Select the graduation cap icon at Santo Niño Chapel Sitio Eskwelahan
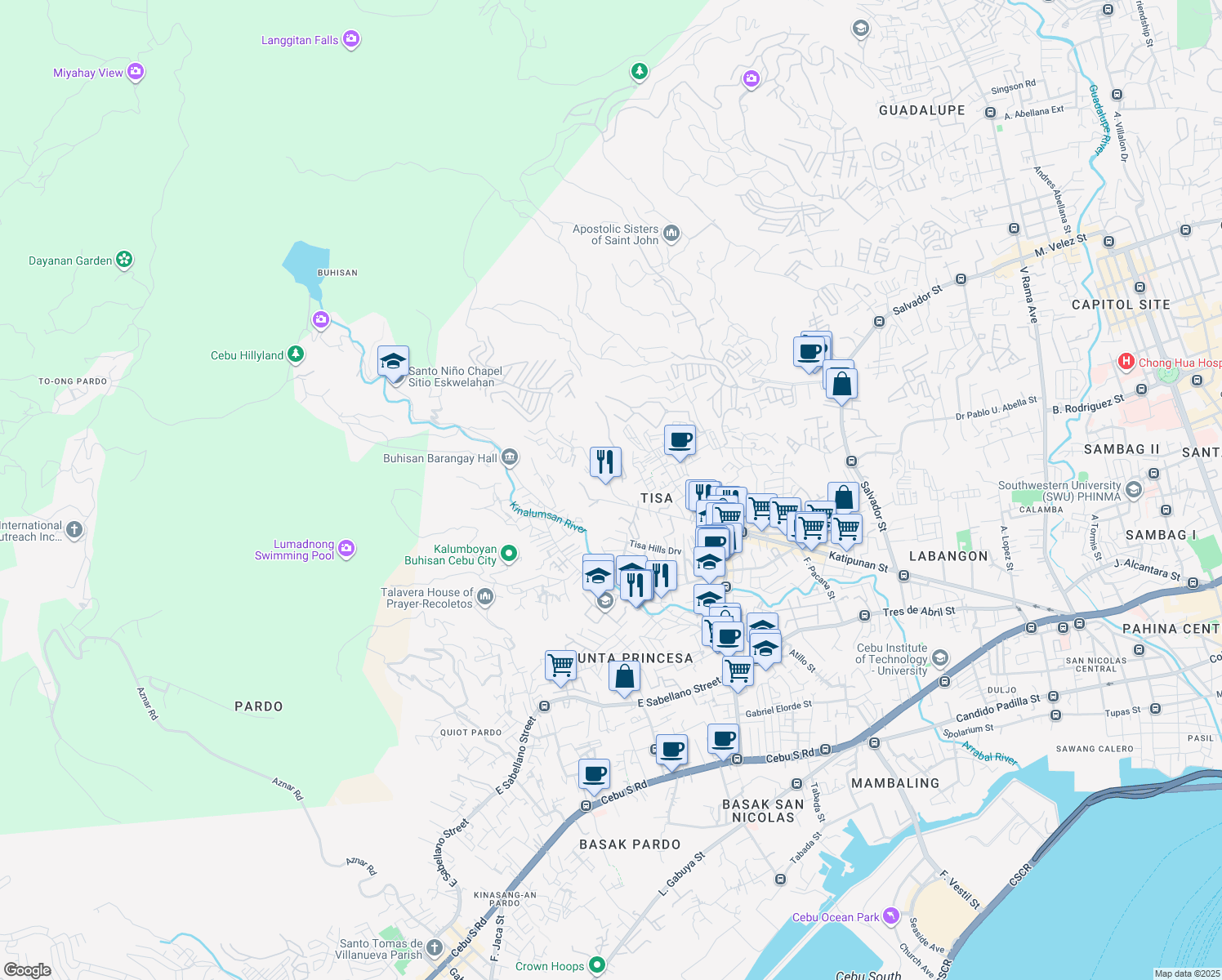 point(393,359)
